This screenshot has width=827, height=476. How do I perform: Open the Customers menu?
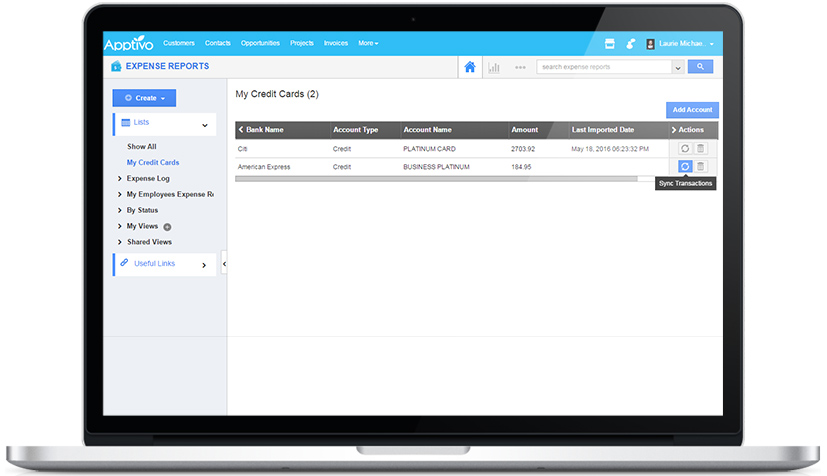(179, 44)
